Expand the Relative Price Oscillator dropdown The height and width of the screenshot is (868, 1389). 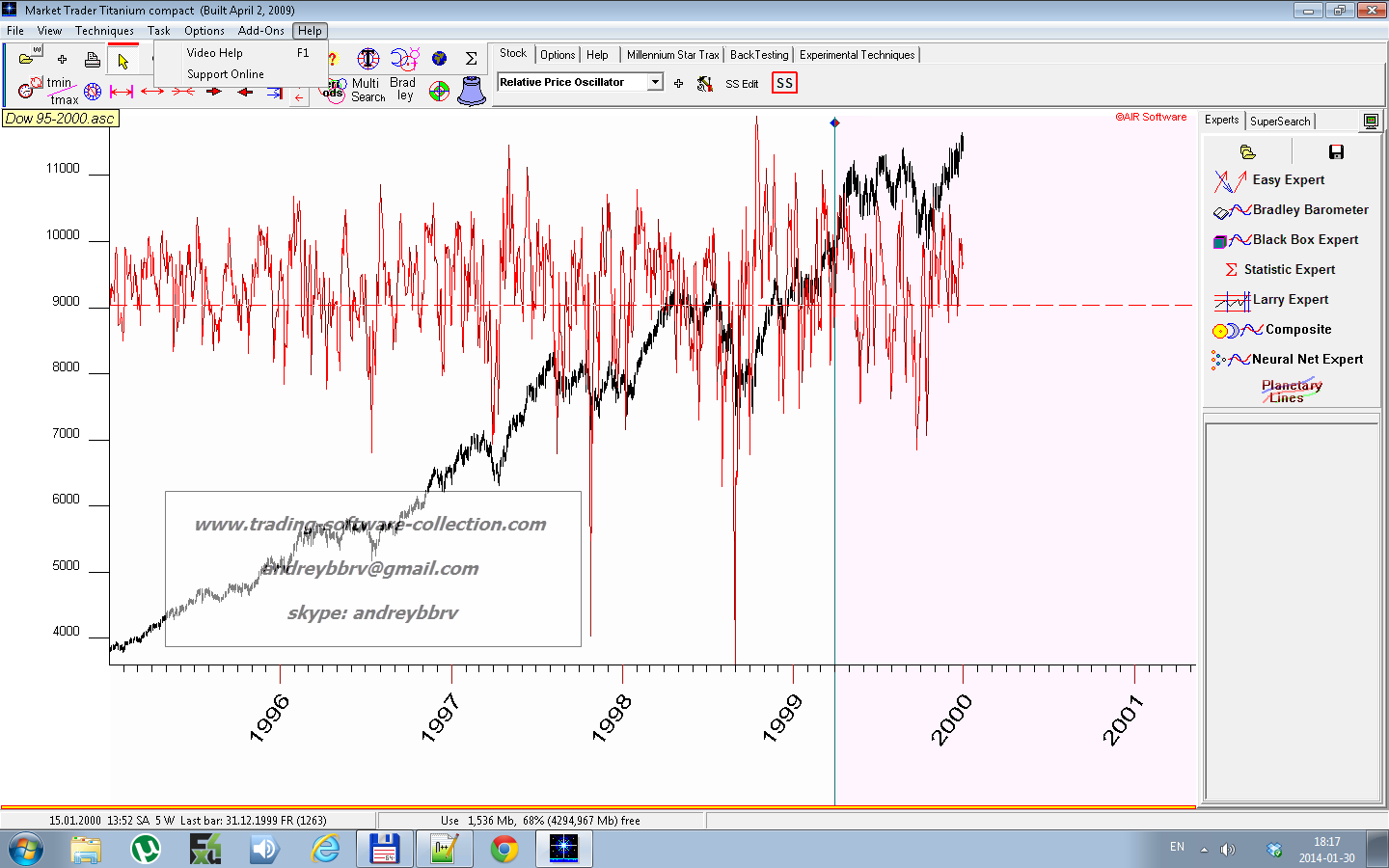click(x=655, y=82)
